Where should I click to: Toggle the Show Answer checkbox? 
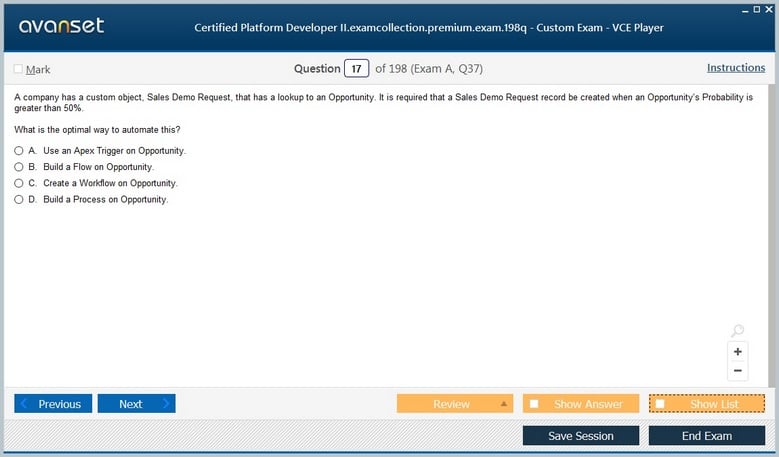coord(534,404)
